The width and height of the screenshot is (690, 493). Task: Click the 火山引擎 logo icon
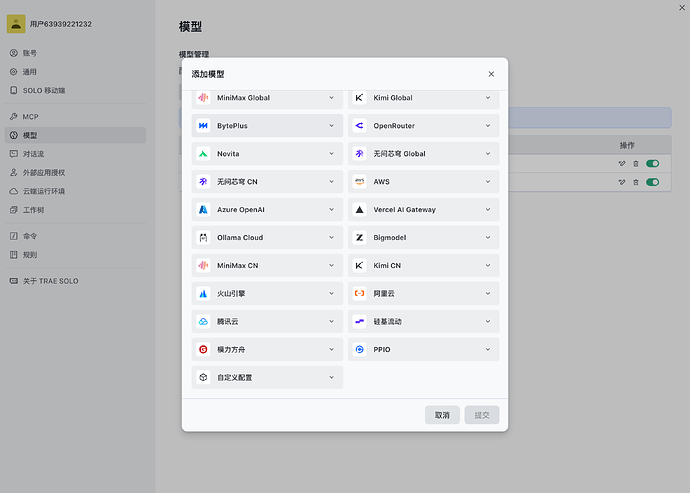(203, 294)
